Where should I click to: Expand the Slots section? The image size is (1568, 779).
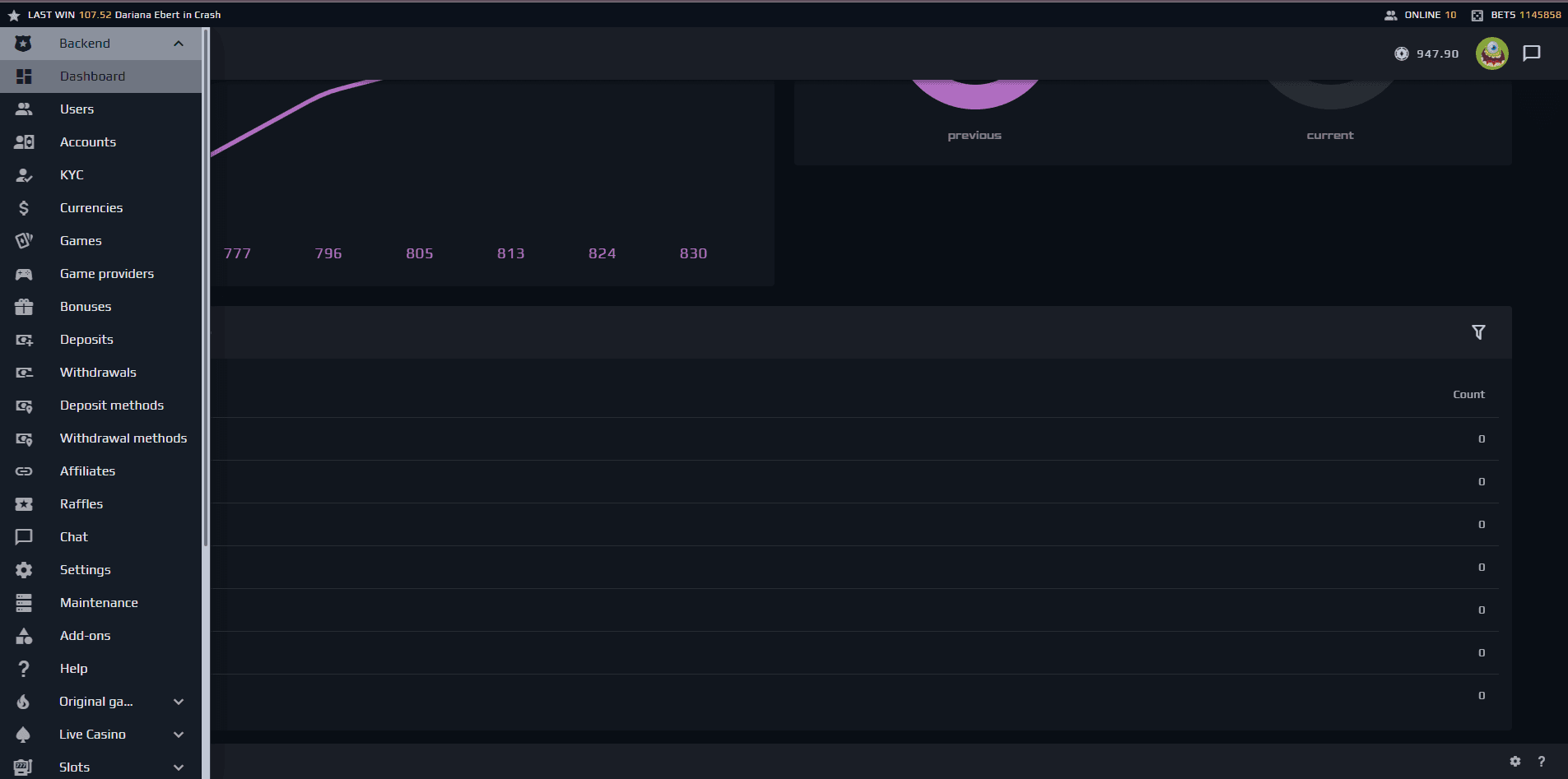tap(179, 767)
